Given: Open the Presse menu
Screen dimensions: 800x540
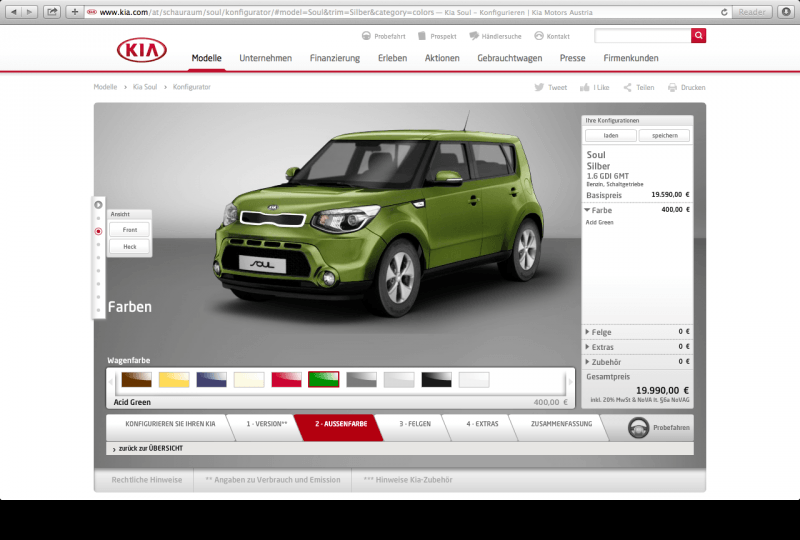Looking at the screenshot, I should 572,58.
